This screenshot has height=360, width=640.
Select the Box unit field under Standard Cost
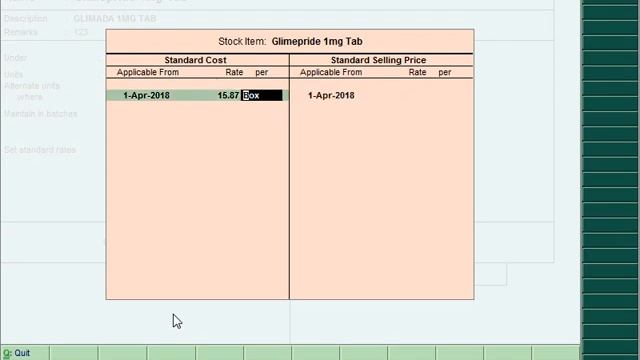262,96
